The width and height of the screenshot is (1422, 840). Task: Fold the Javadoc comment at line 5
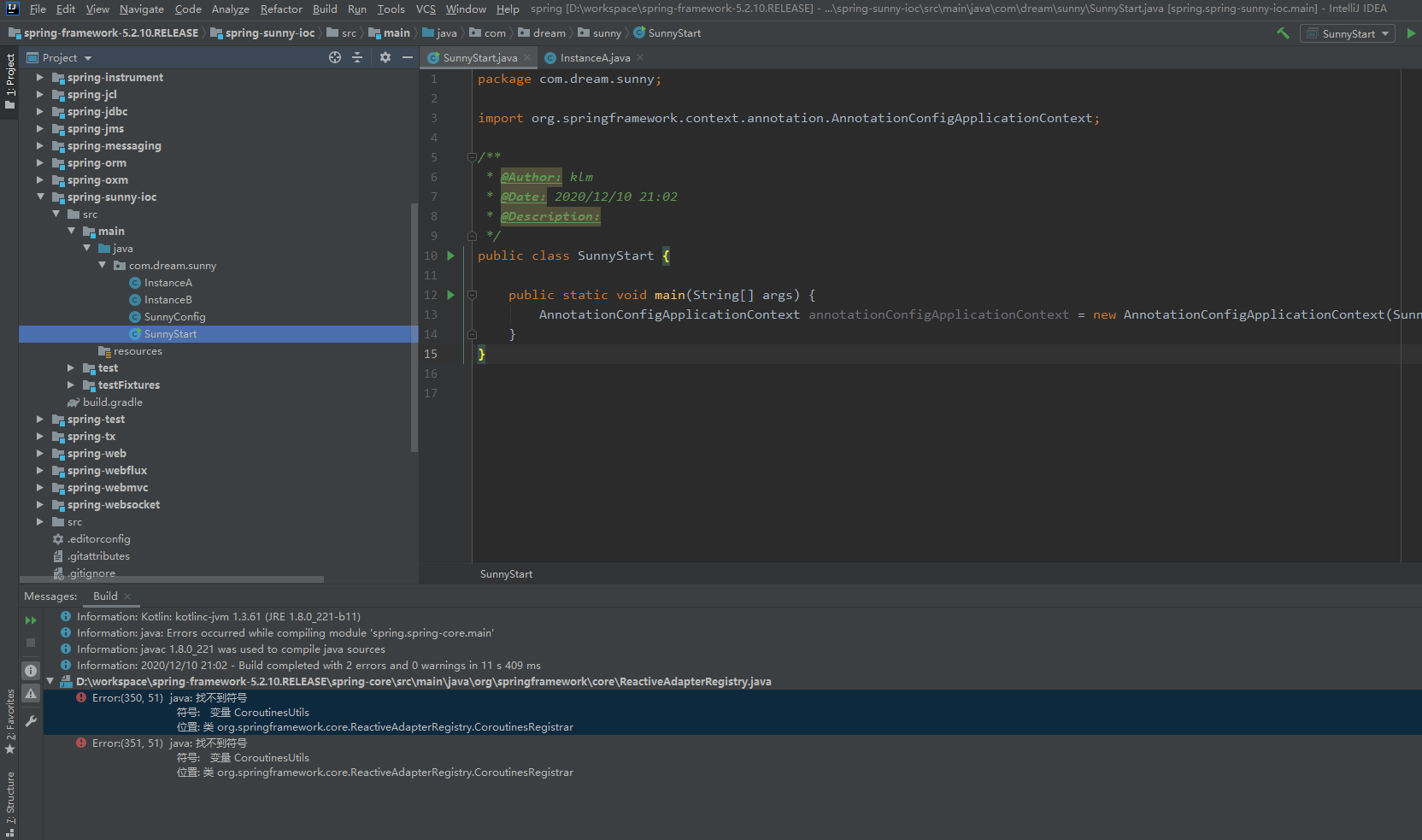(472, 157)
